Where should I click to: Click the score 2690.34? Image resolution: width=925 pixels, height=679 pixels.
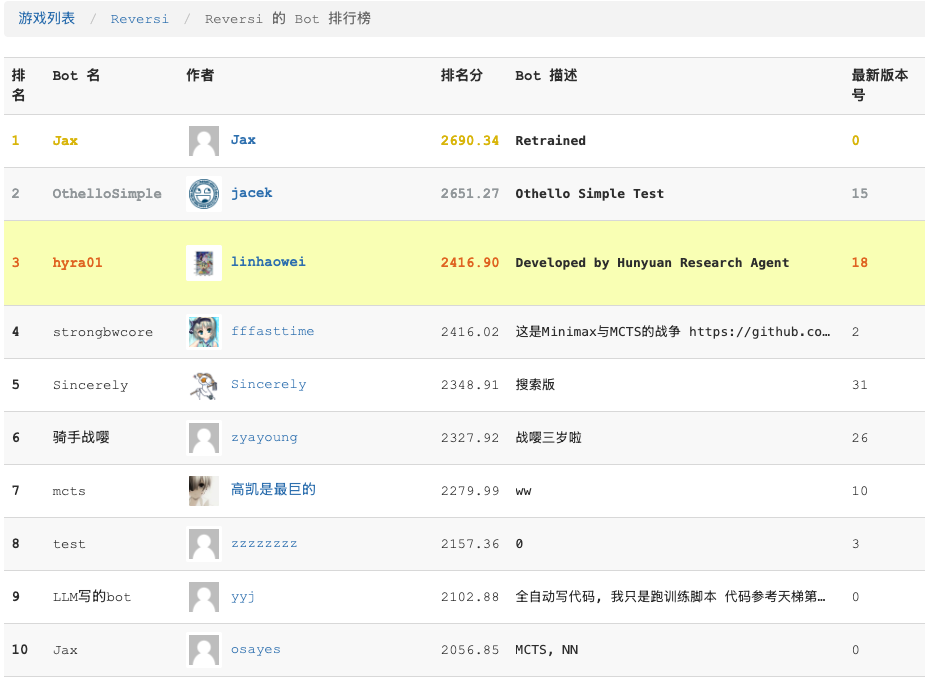[x=470, y=140]
